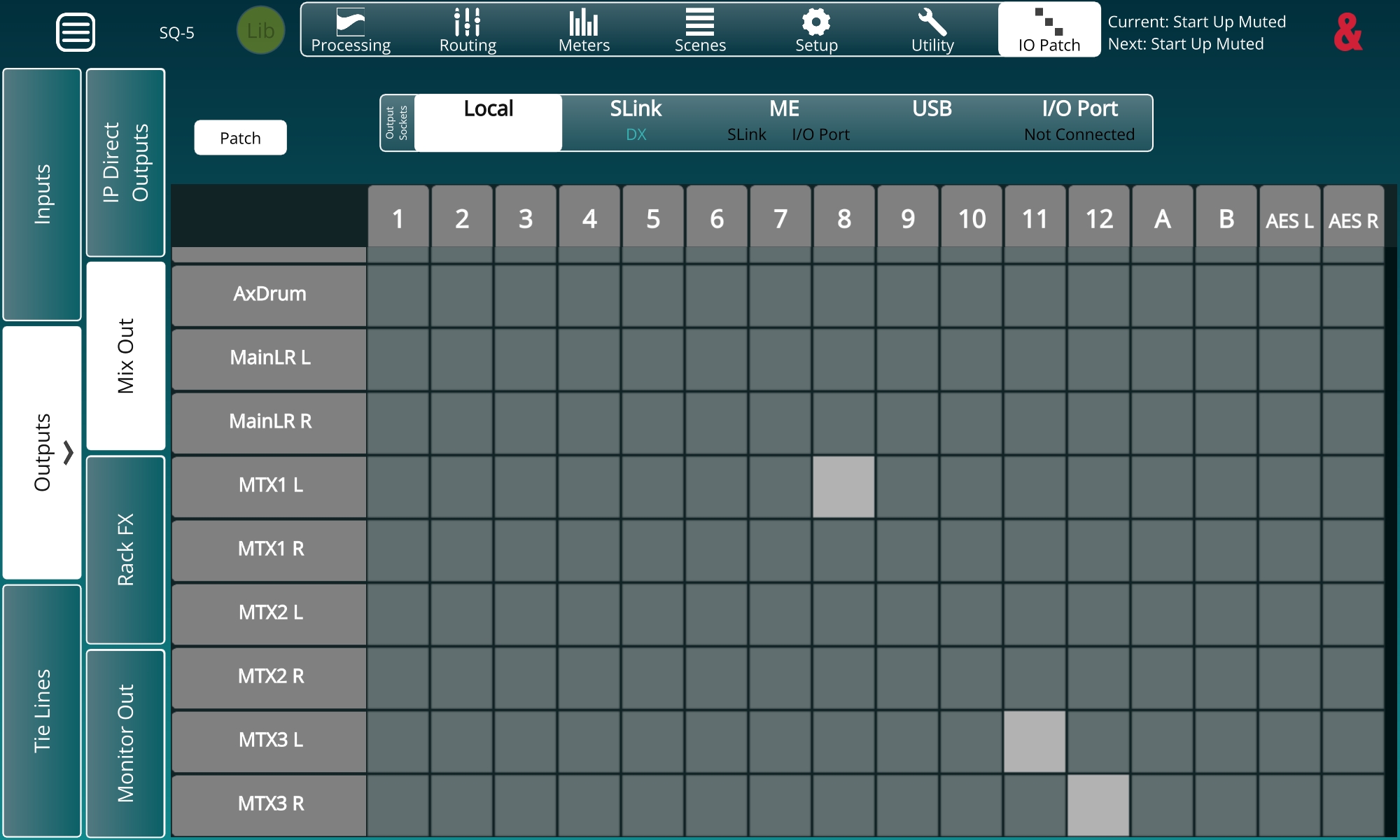Open the Scenes list screen

pos(700,31)
